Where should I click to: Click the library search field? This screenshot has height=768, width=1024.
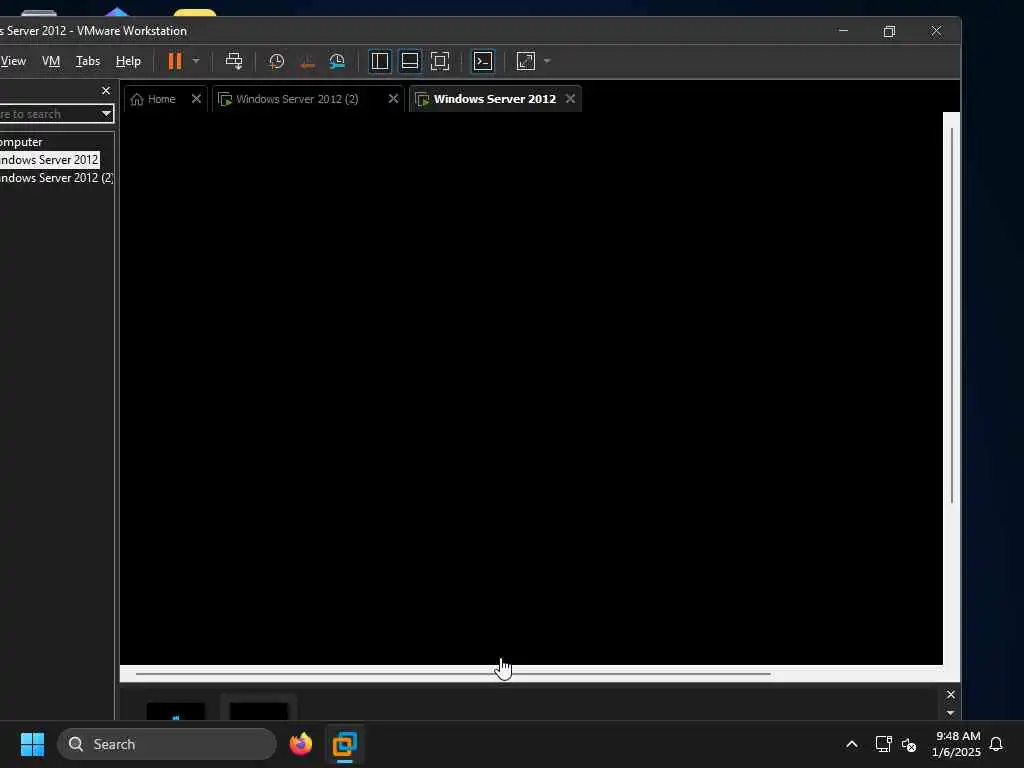(x=48, y=114)
